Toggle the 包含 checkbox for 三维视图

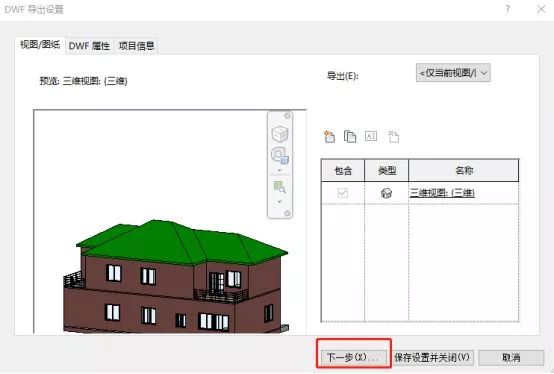pyautogui.click(x=343, y=193)
